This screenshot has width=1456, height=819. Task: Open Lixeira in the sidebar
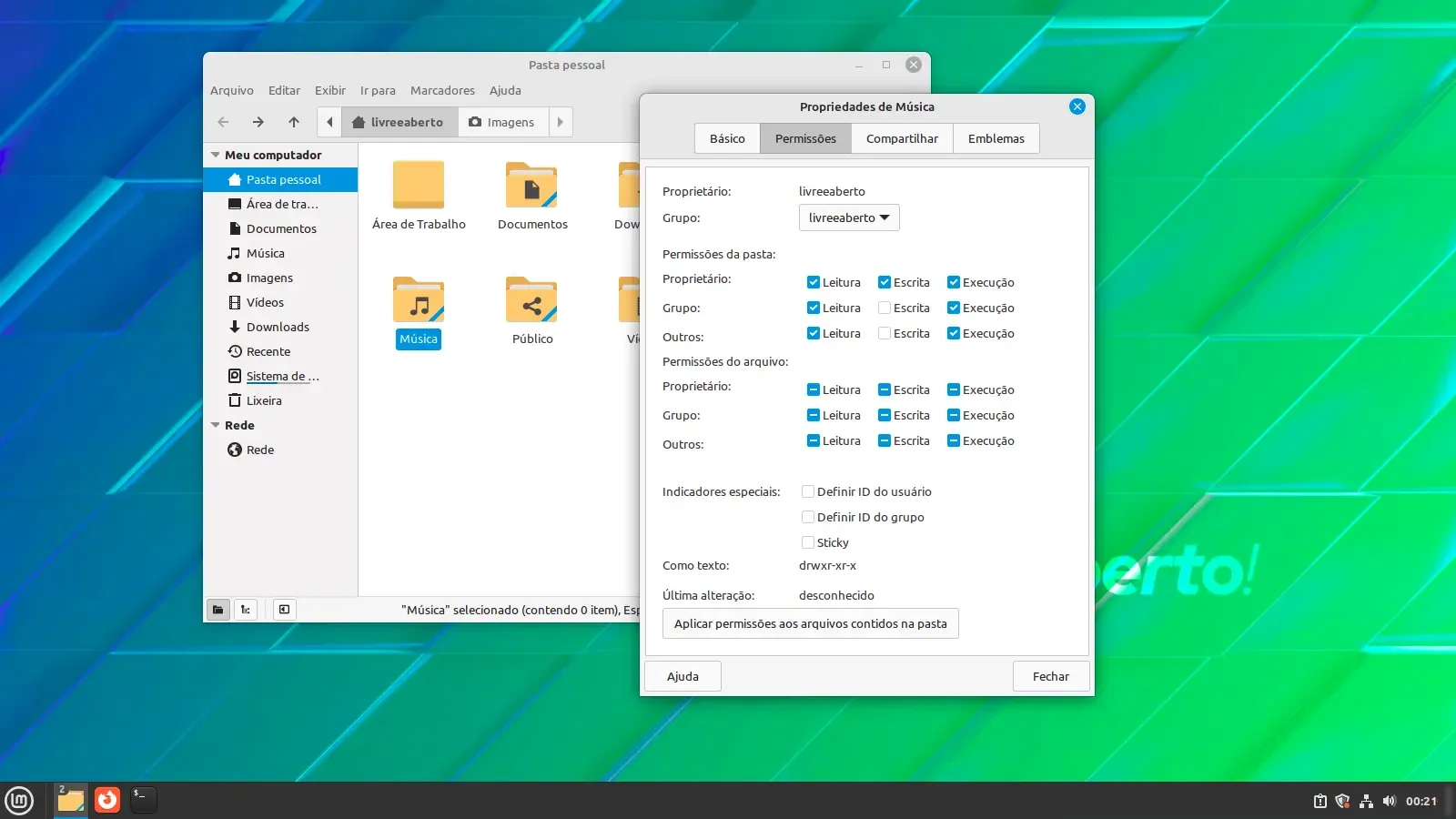click(281, 400)
